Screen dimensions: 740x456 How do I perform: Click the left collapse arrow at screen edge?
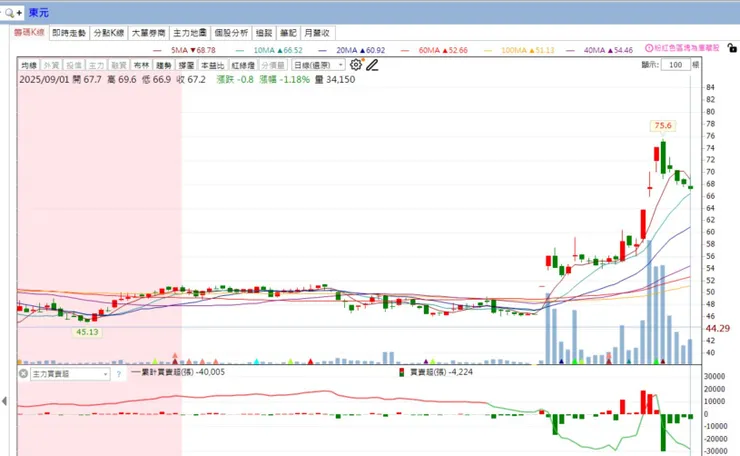pos(4,401)
